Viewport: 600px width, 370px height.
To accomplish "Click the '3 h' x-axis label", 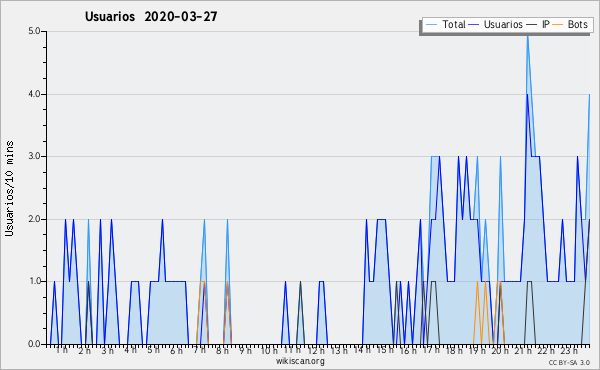I will coord(108,350).
